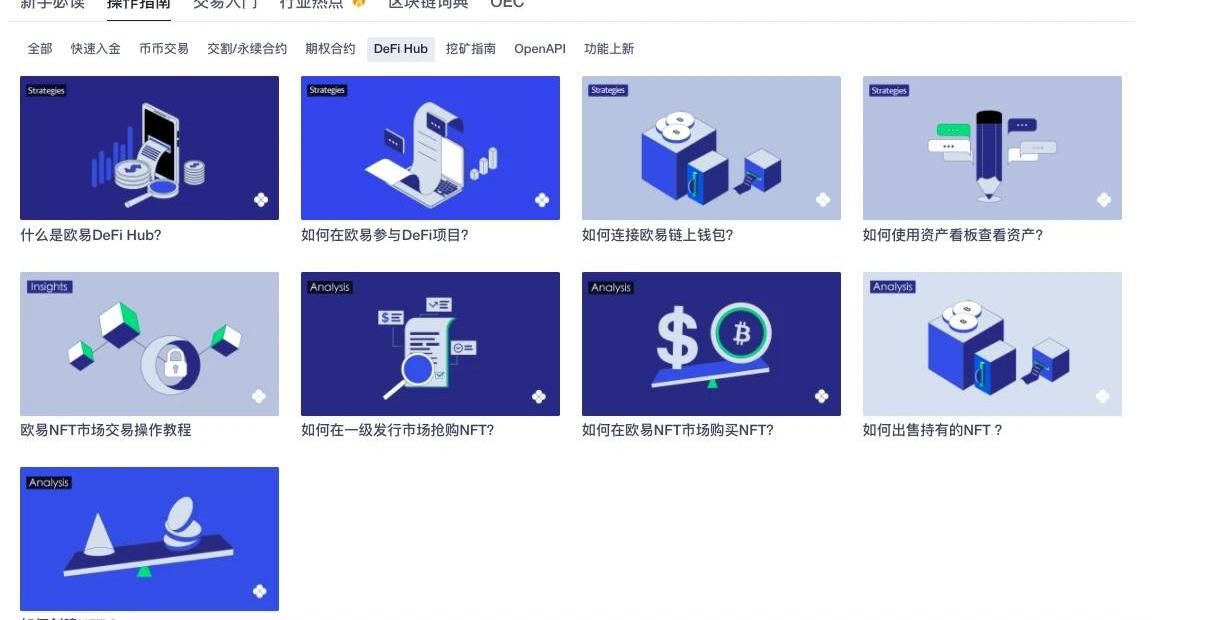Click OKX logo icon on 欧易NFT市场交易操作教程 card

pos(259,396)
